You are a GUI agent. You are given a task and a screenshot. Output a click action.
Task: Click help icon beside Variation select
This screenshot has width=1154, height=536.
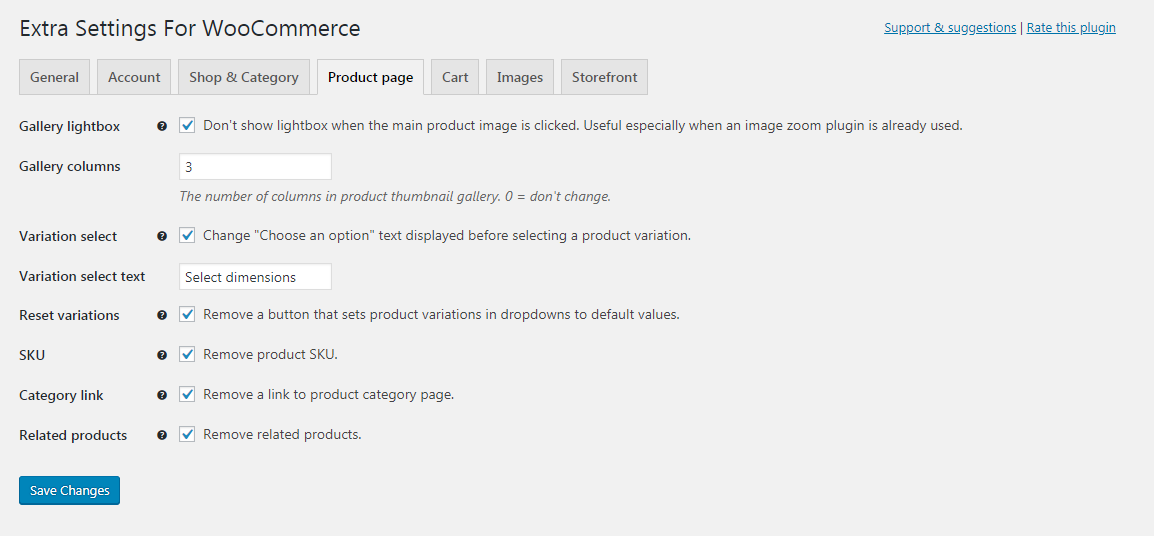[x=162, y=237]
